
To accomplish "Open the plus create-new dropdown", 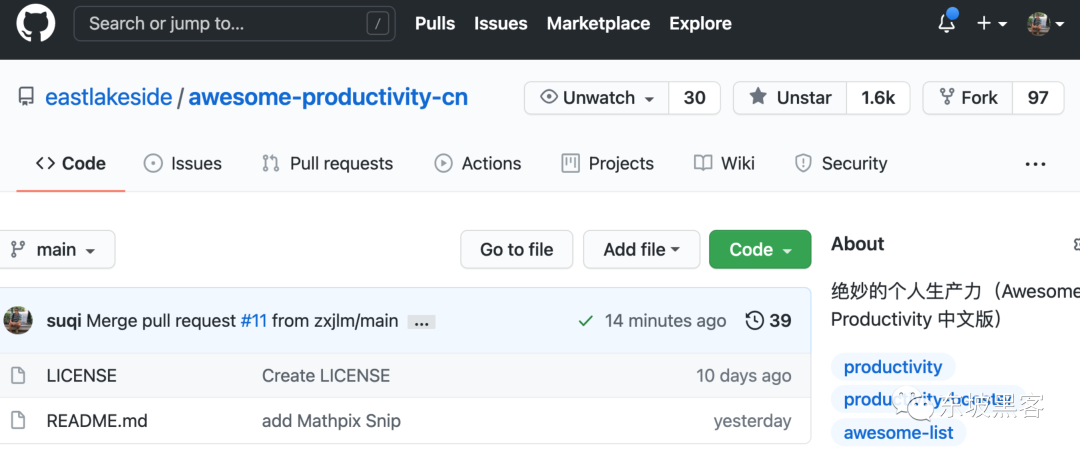I will click(991, 24).
